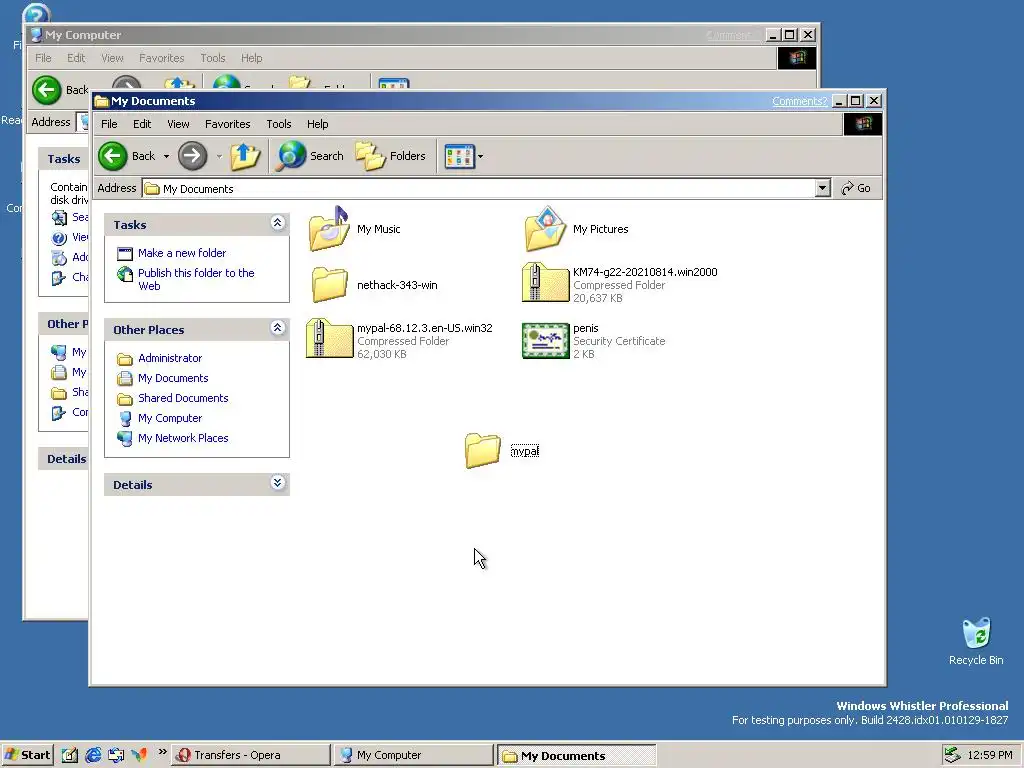Go to My Computer in Other Places
This screenshot has width=1024, height=768.
pyautogui.click(x=170, y=418)
